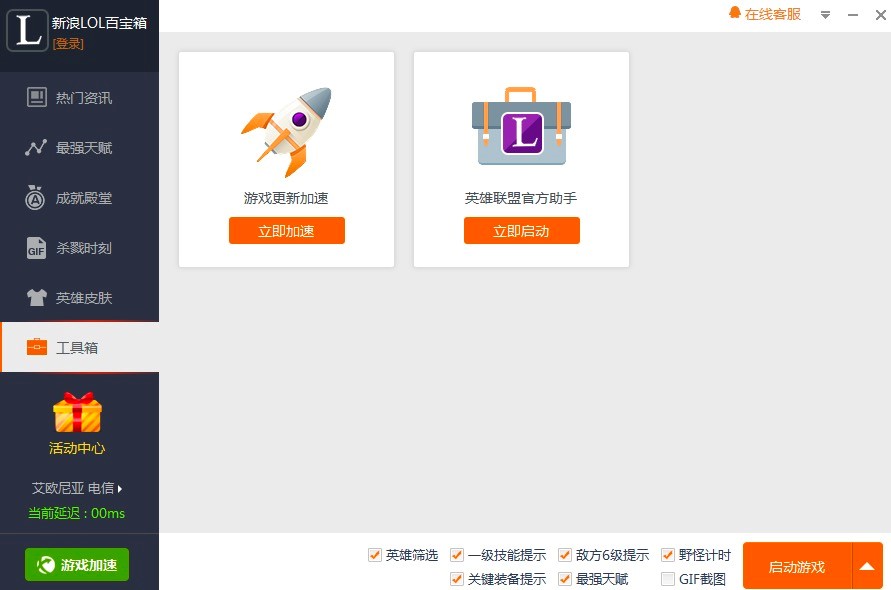
Task: Select the 英雄皮肤 tab
Action: [x=80, y=297]
